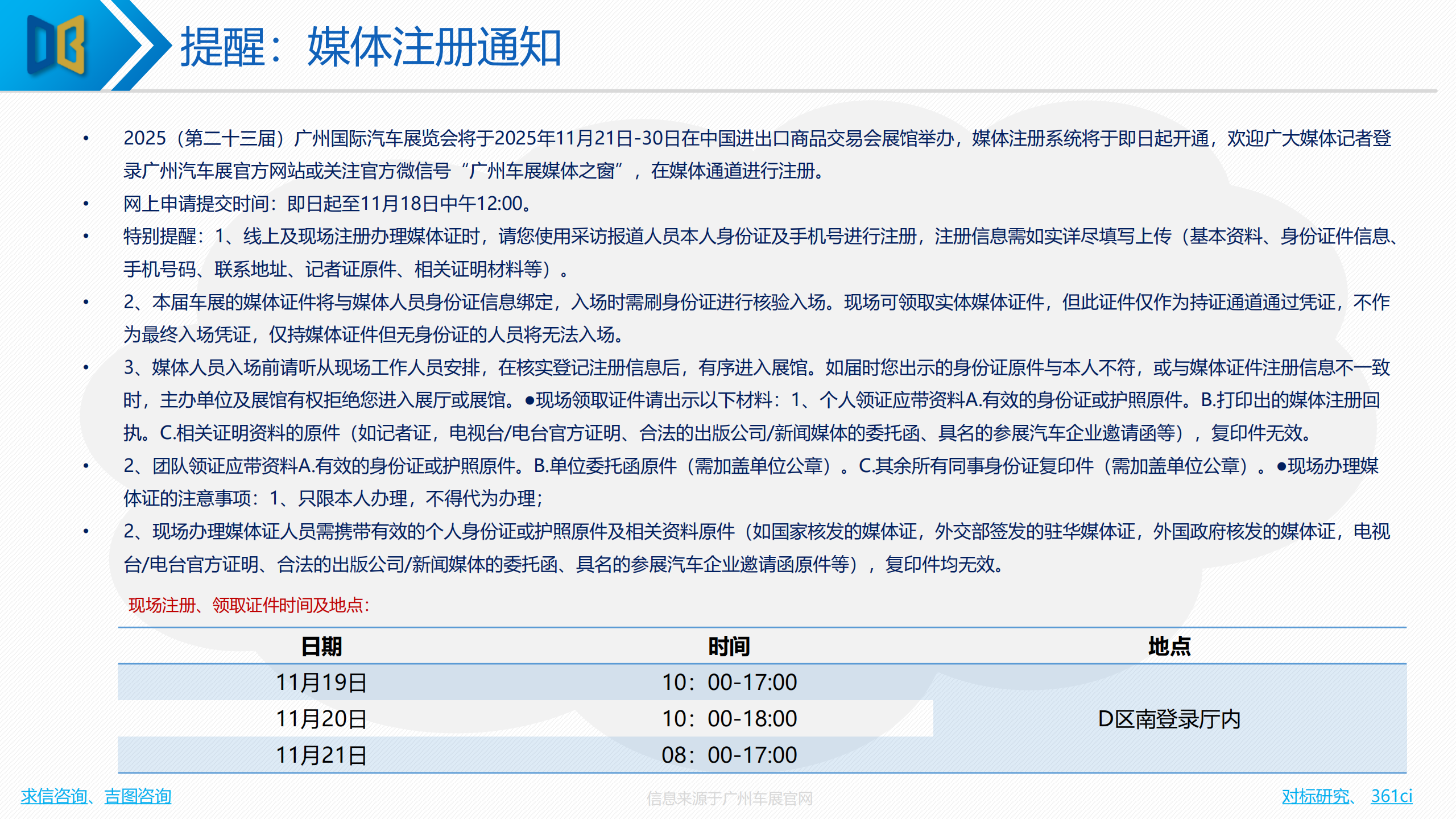The height and width of the screenshot is (819, 1456).
Task: Click the footer text 信息来源于广州车展官网
Action: tap(730, 796)
